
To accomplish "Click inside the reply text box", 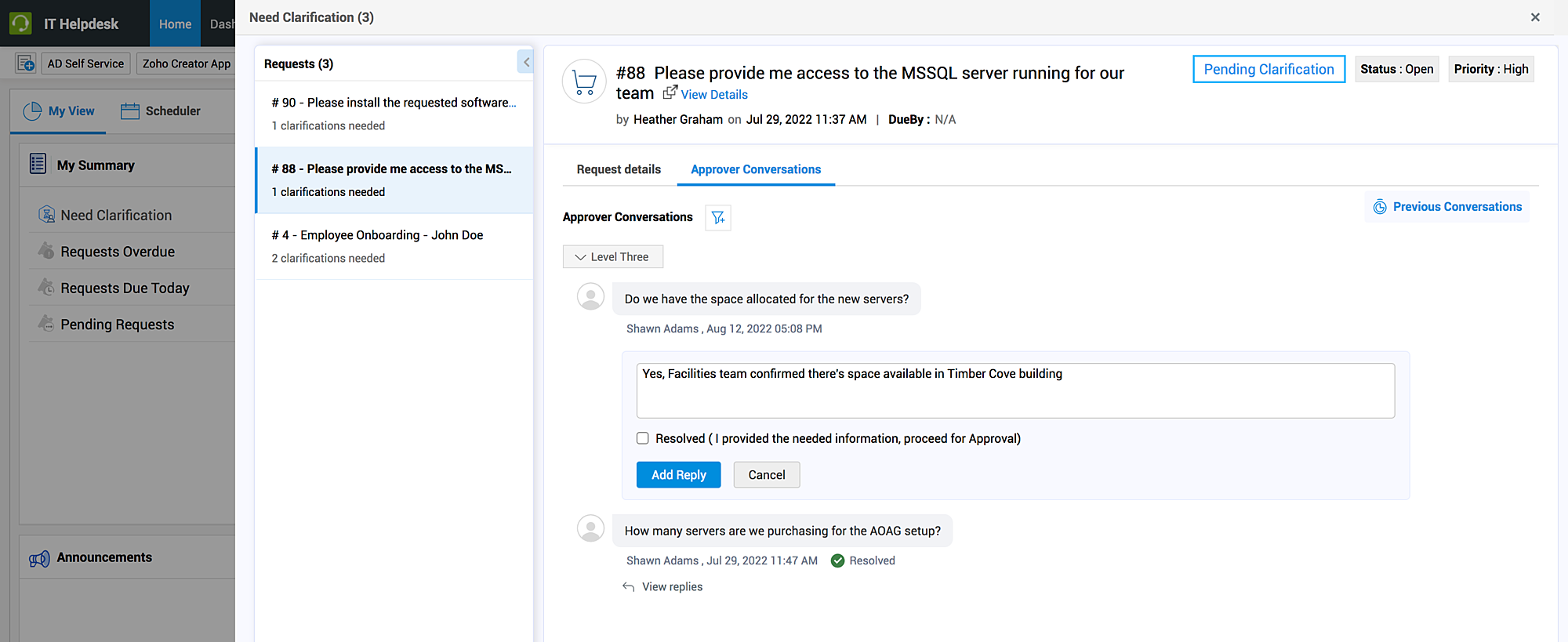I will tap(1015, 390).
